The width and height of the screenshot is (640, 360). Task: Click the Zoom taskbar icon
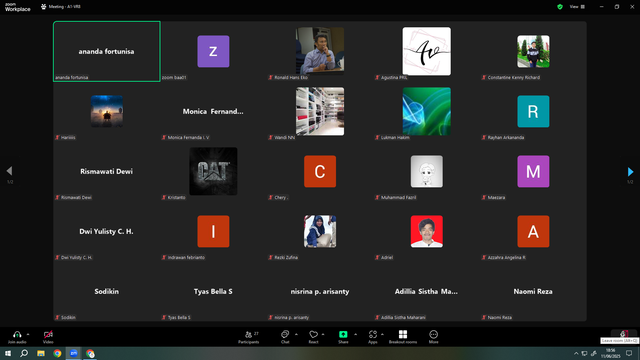(73, 353)
